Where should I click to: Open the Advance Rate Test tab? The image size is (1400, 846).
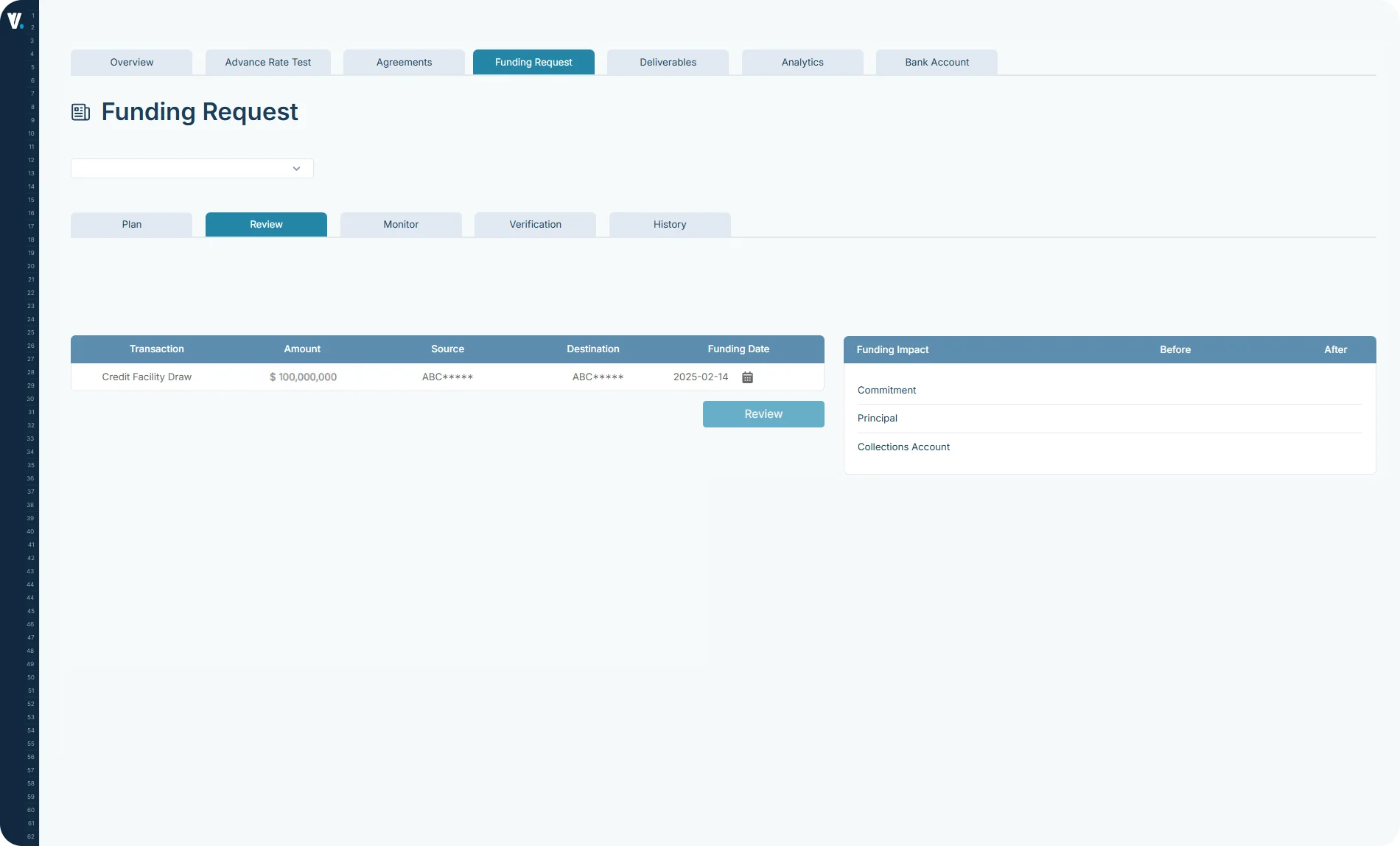point(267,62)
